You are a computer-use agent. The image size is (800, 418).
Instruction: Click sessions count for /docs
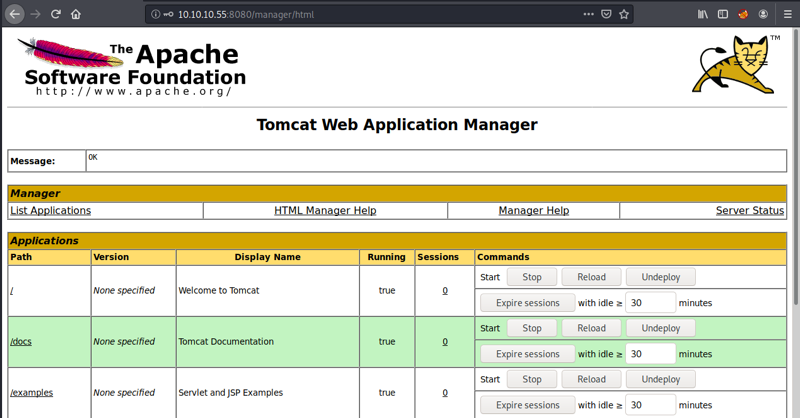(445, 341)
